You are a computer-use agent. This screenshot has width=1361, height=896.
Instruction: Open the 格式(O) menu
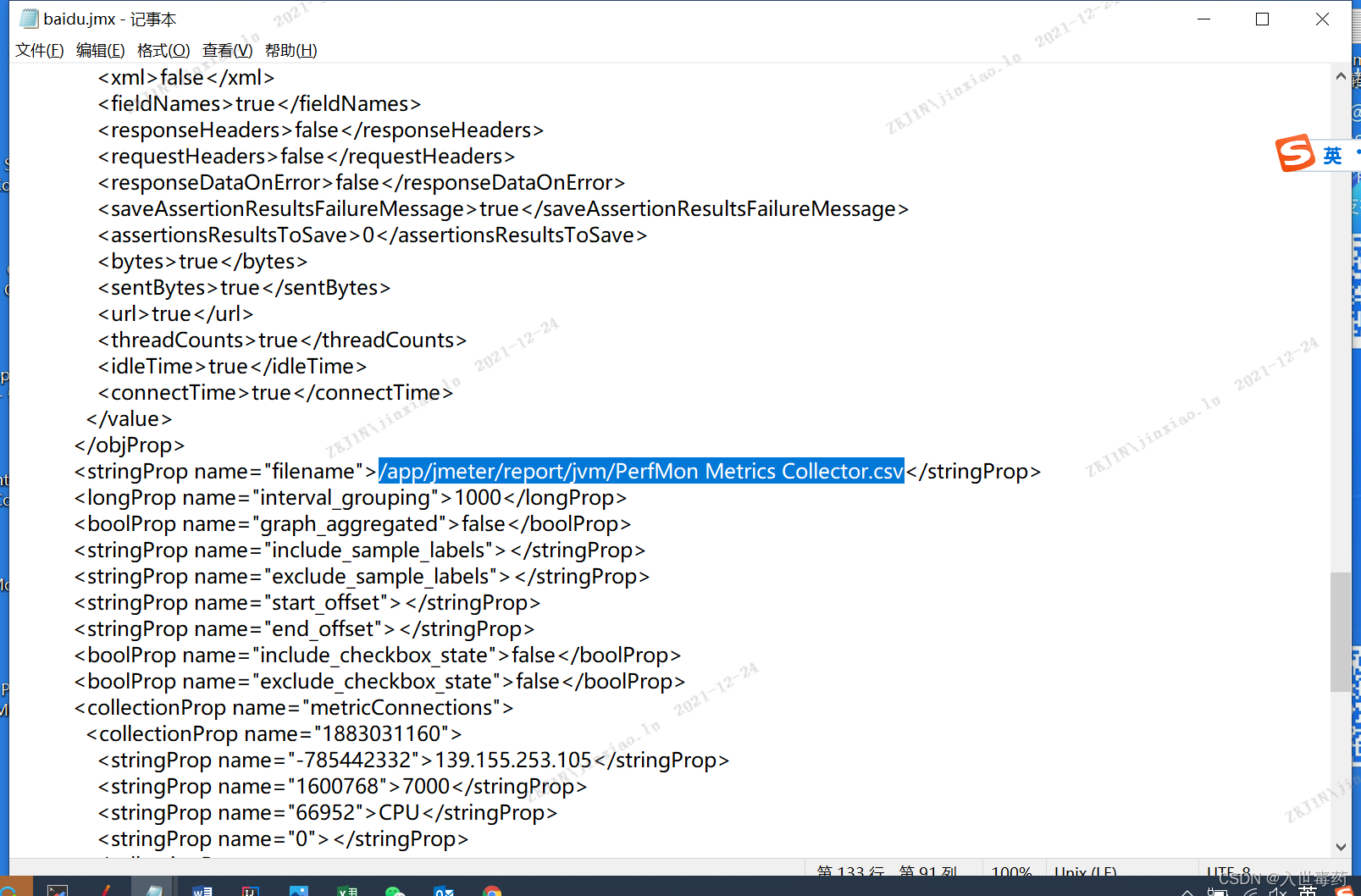click(163, 51)
